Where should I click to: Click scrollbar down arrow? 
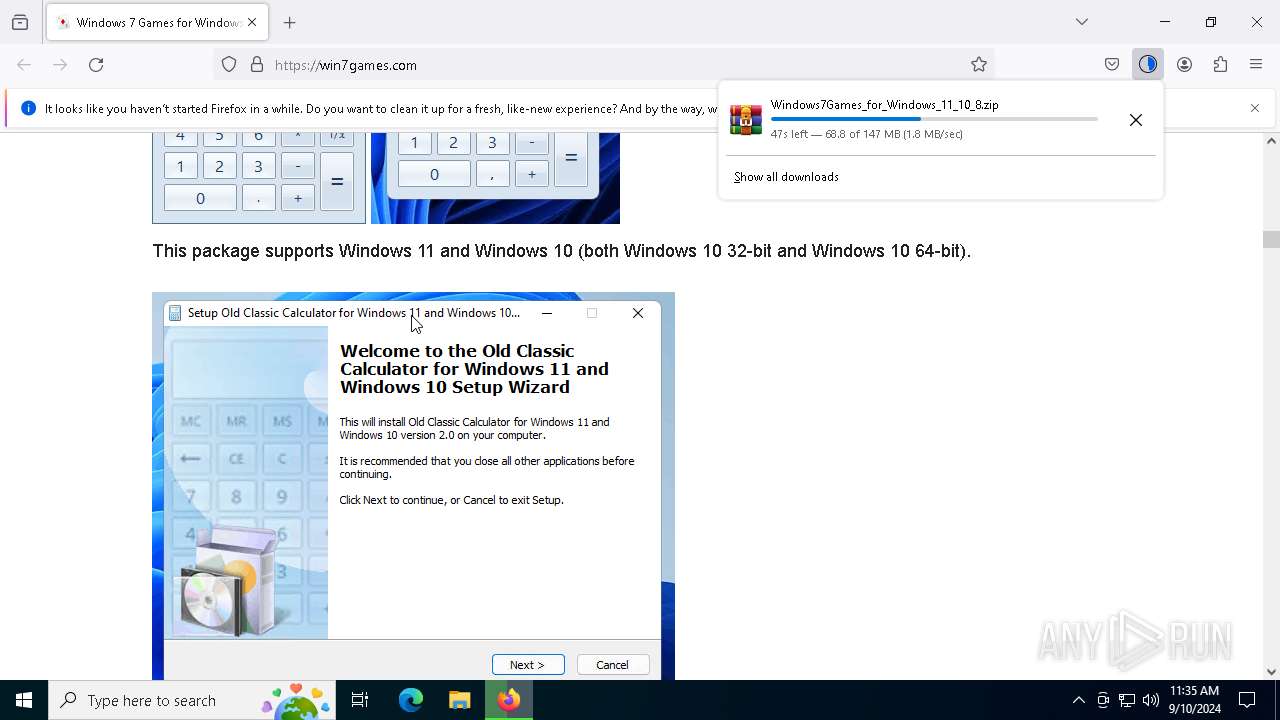pyautogui.click(x=1271, y=672)
